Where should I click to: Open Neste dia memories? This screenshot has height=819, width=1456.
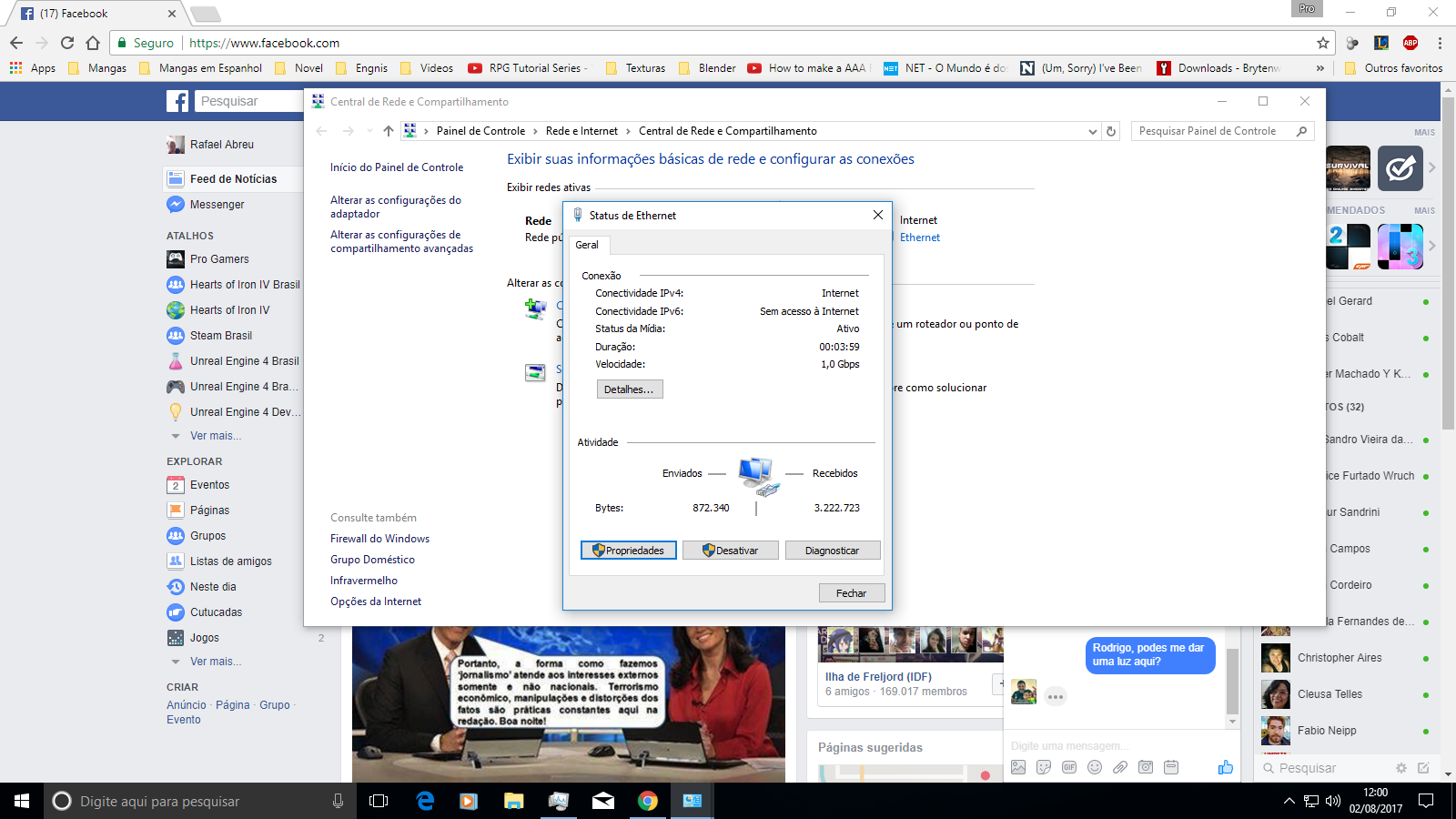213,587
